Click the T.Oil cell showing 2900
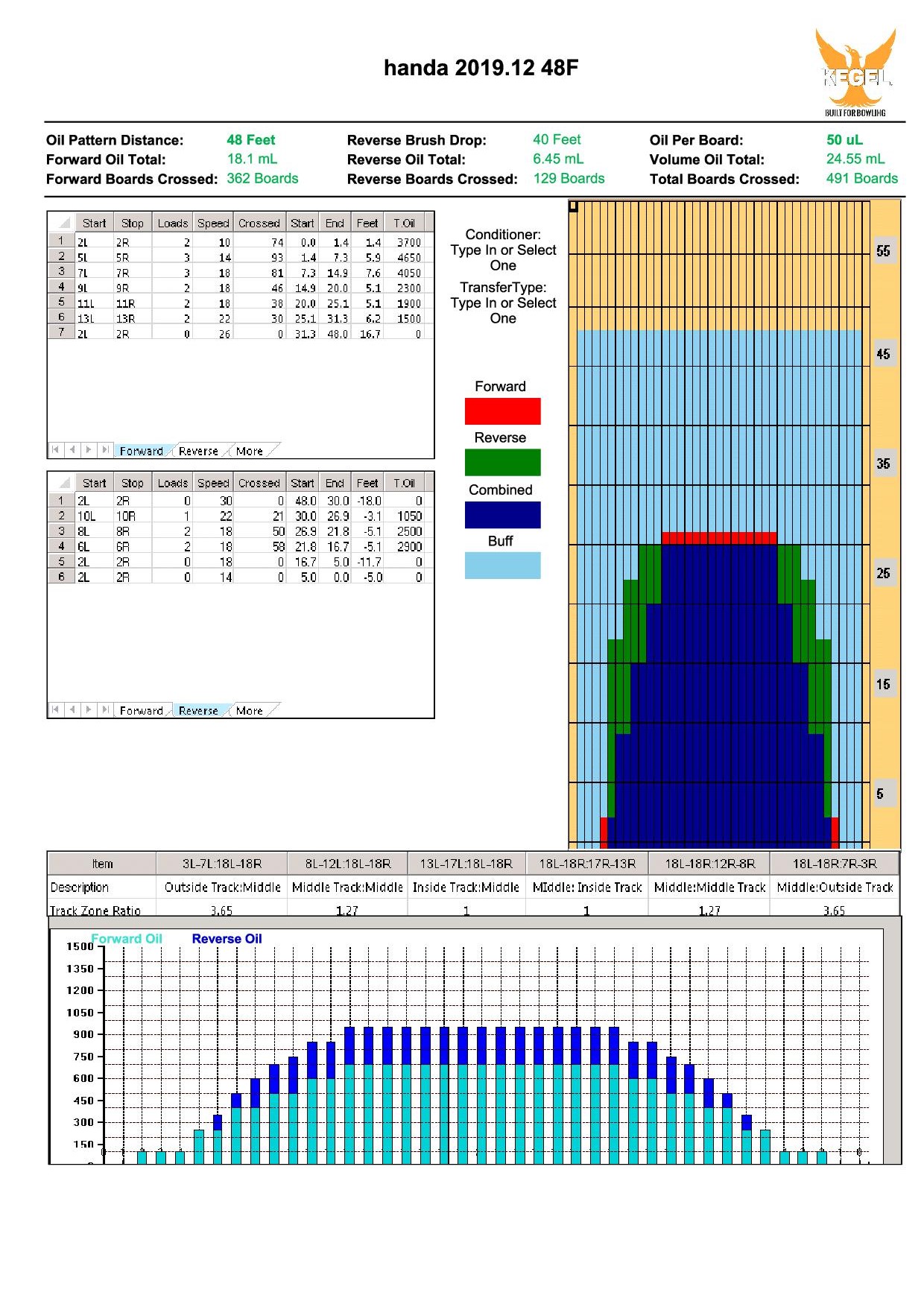Viewport: 924px width, 1307px height. 404,546
